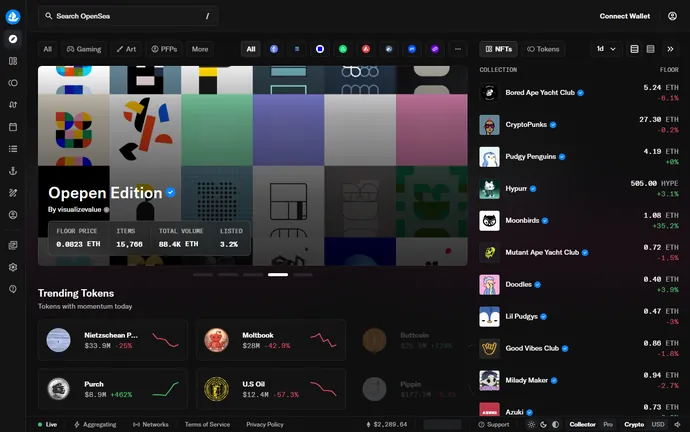The width and height of the screenshot is (690, 432).
Task: Go to the last carousel slide indicator
Action: tap(303, 275)
